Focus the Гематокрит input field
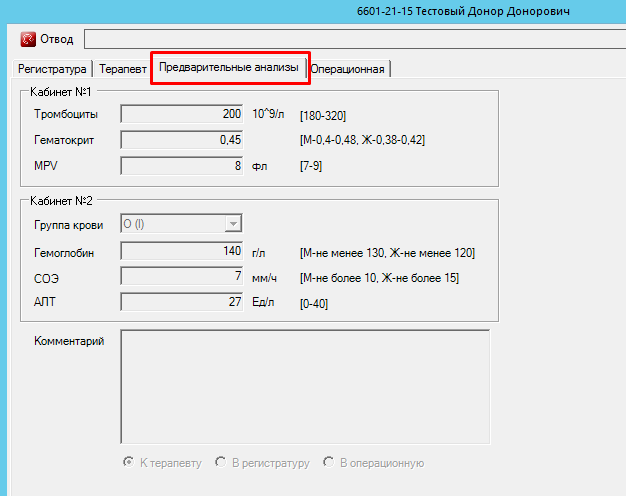The height and width of the screenshot is (496, 626). (x=182, y=140)
